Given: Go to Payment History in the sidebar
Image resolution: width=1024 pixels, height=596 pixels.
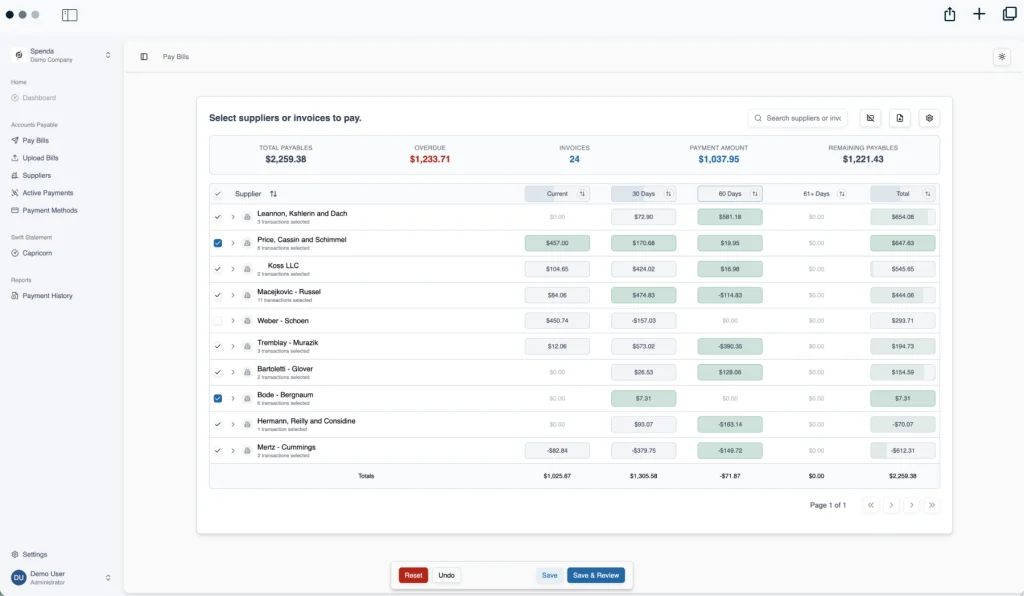Looking at the screenshot, I should click(x=47, y=296).
